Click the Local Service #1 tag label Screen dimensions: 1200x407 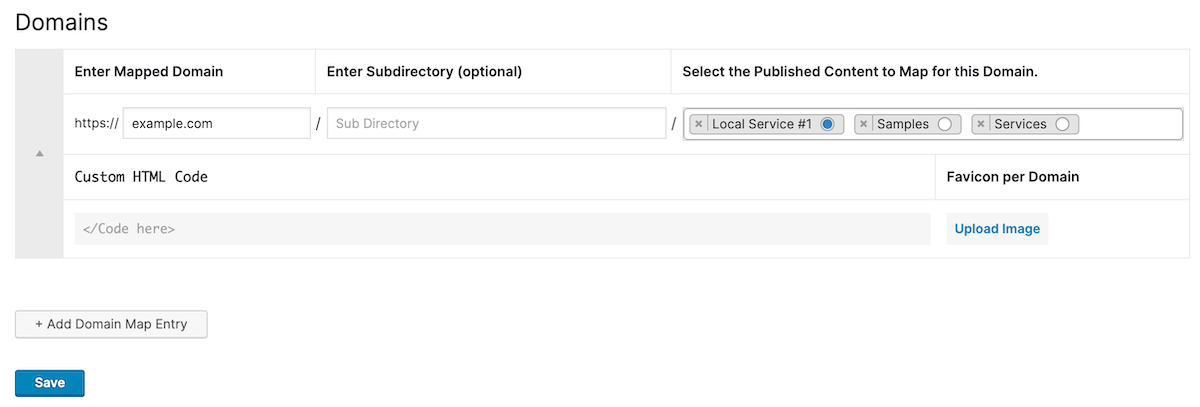(x=762, y=124)
